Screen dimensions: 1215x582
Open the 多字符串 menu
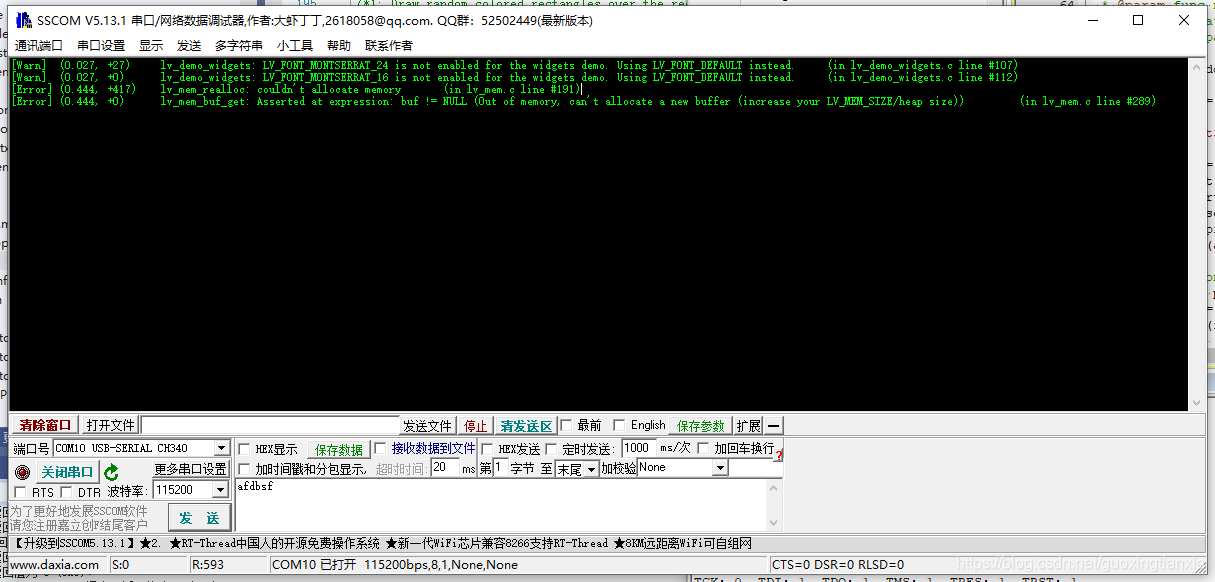click(x=239, y=45)
